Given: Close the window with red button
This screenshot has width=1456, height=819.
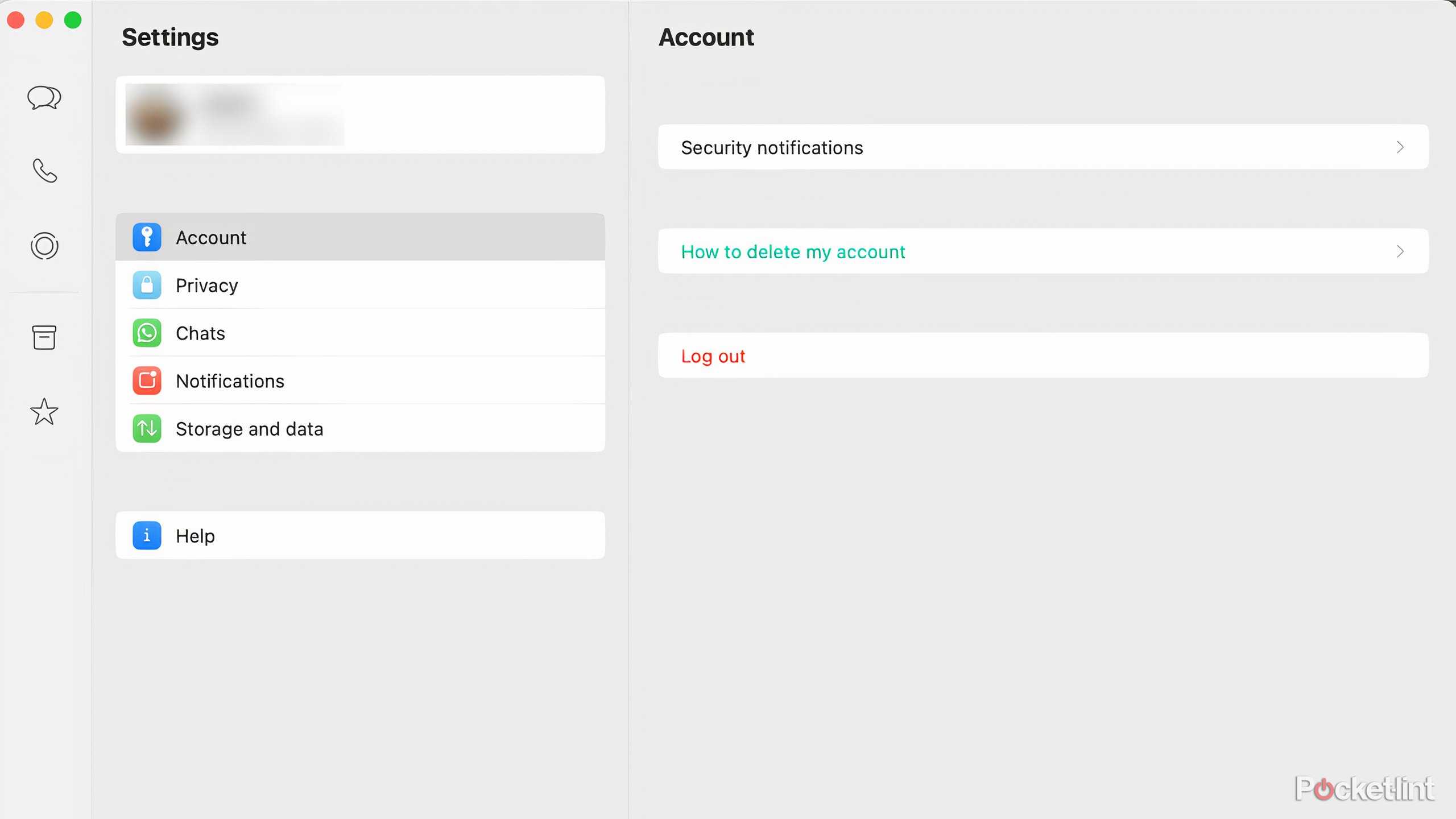Looking at the screenshot, I should pos(16,20).
